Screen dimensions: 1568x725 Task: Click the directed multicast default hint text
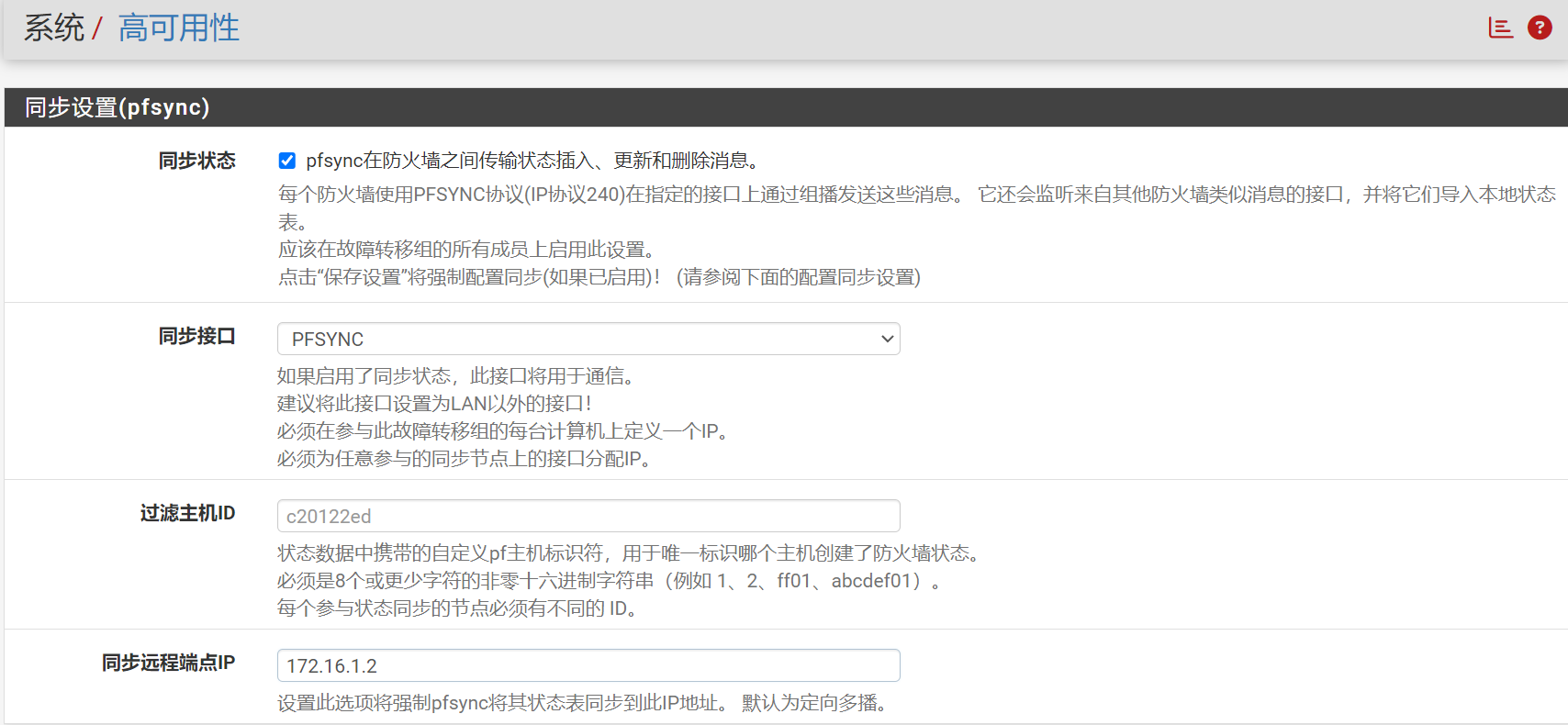[x=582, y=703]
